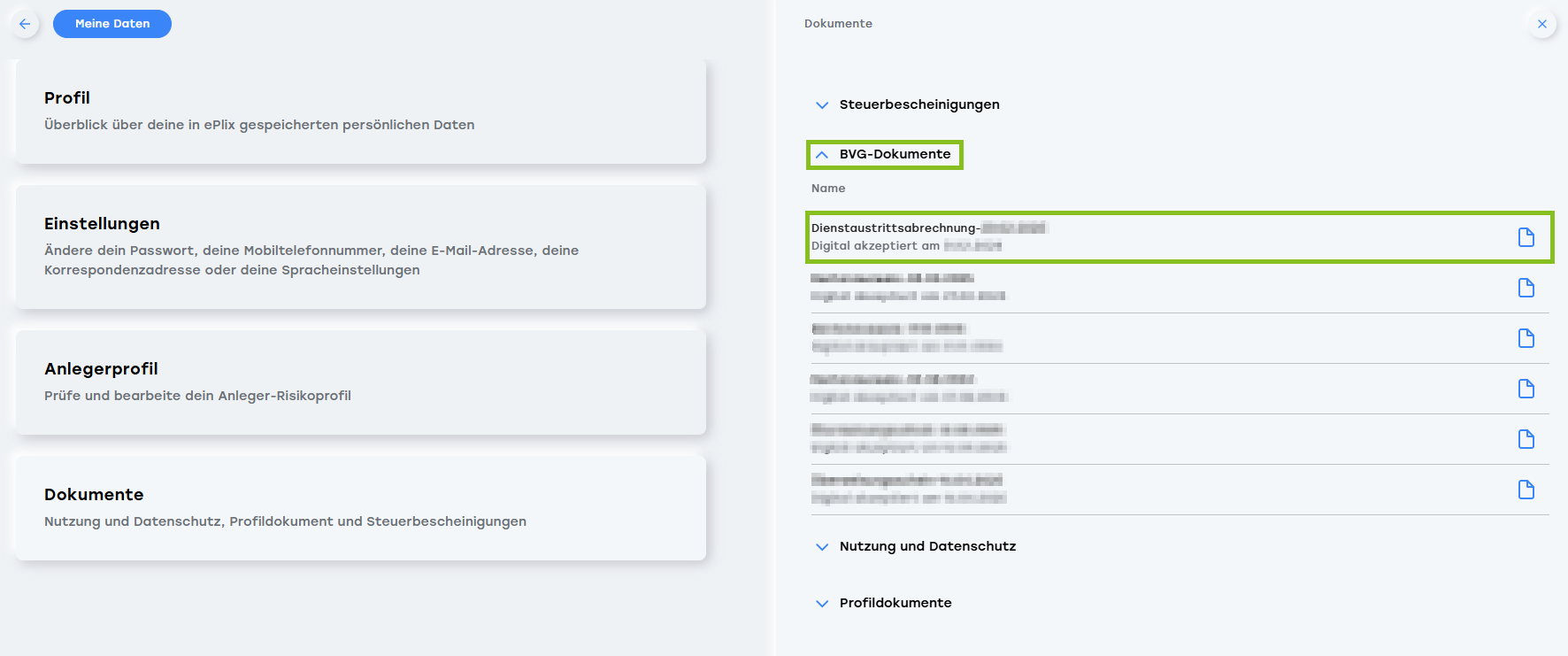Viewport: 1568px width, 656px height.
Task: Open the Profil card
Action: tap(361, 112)
